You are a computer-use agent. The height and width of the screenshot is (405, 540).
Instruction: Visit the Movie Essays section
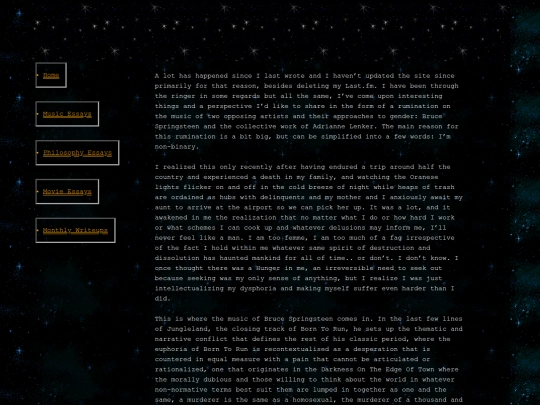tap(67, 191)
